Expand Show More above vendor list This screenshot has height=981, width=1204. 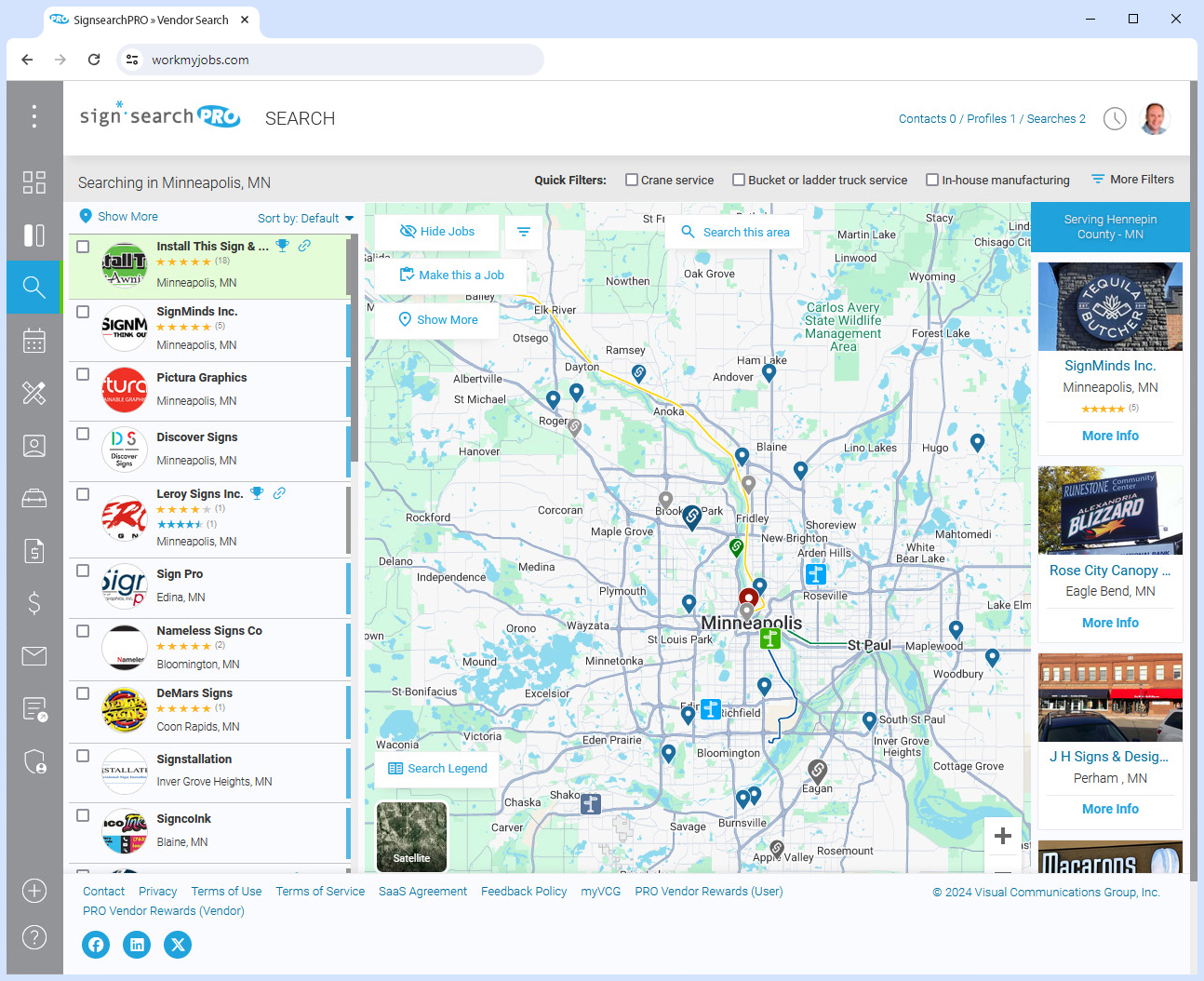118,216
